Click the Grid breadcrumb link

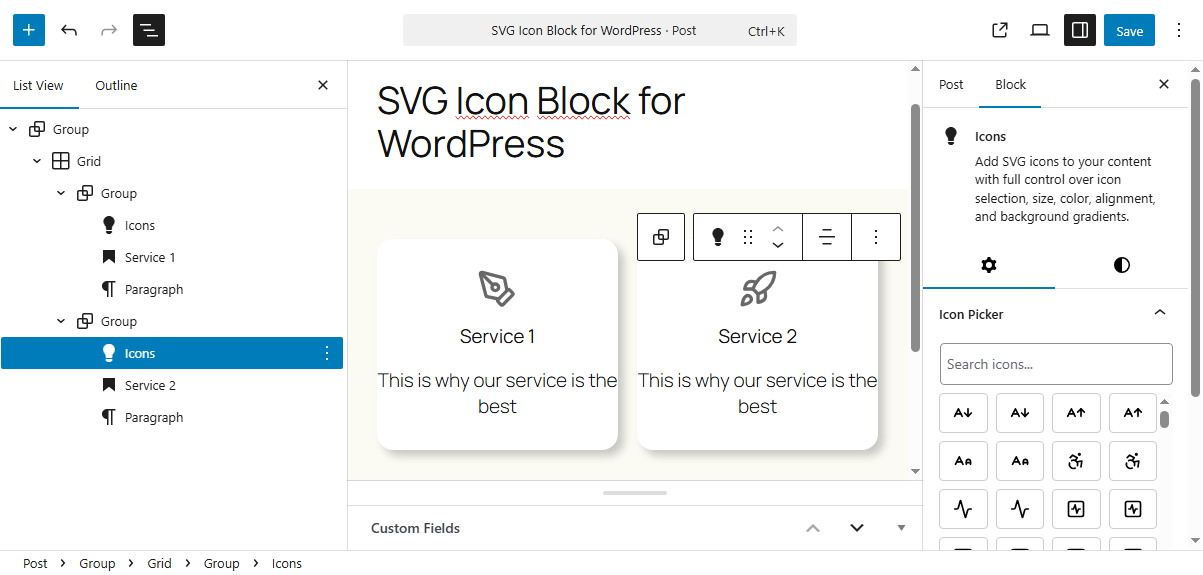click(160, 563)
